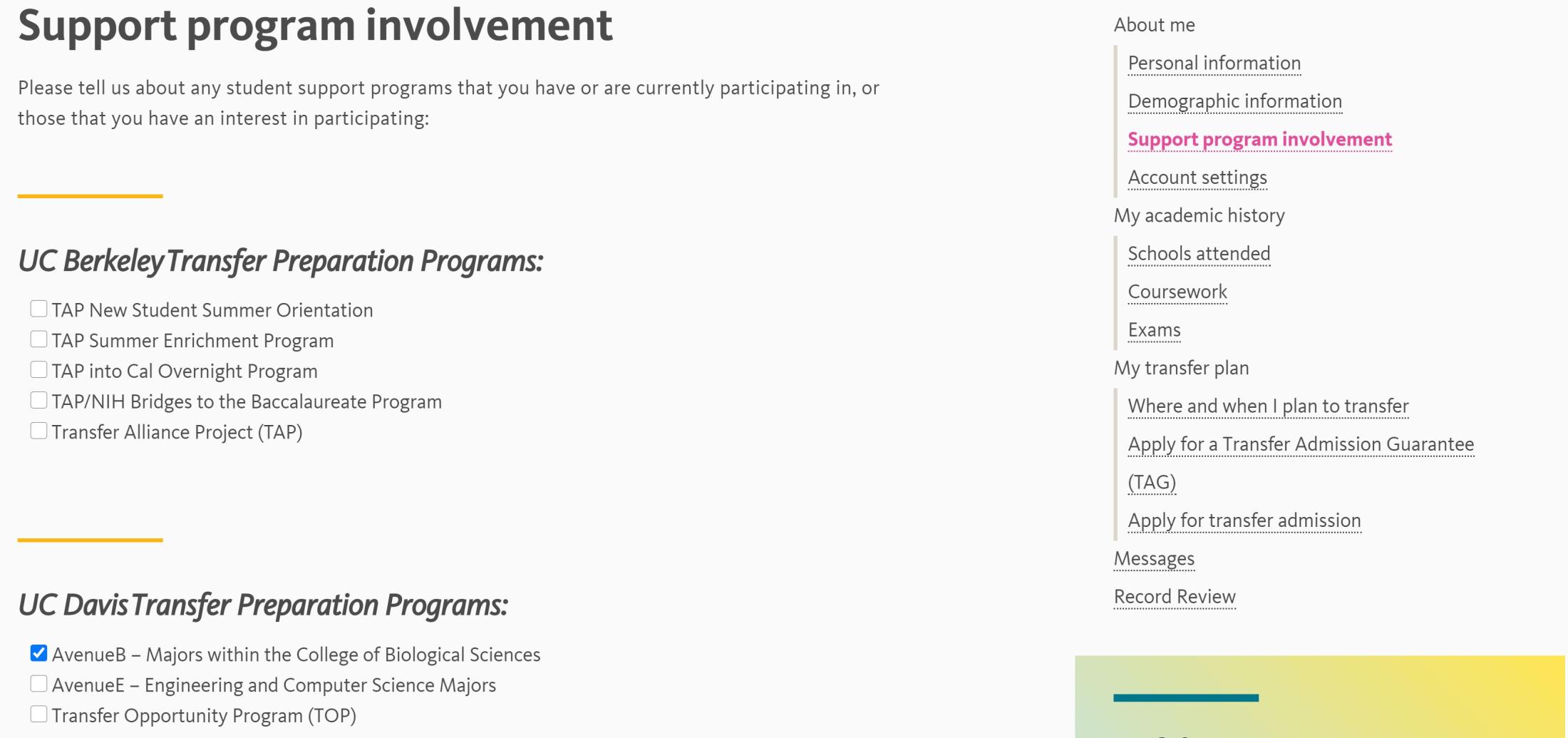
Task: Check Transfer Opportunity Program (TOP) box
Action: point(38,714)
